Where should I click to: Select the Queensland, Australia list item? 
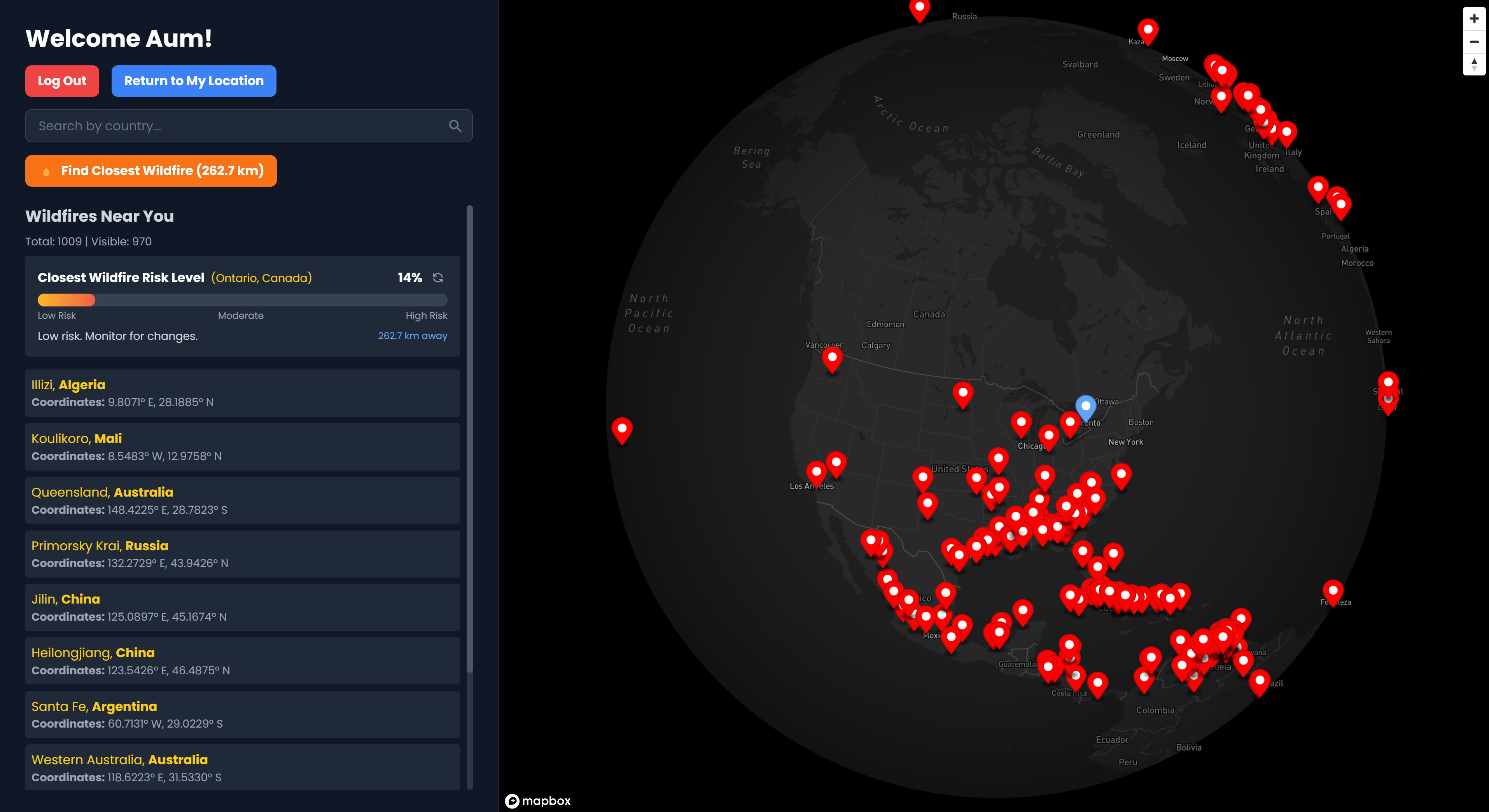242,500
